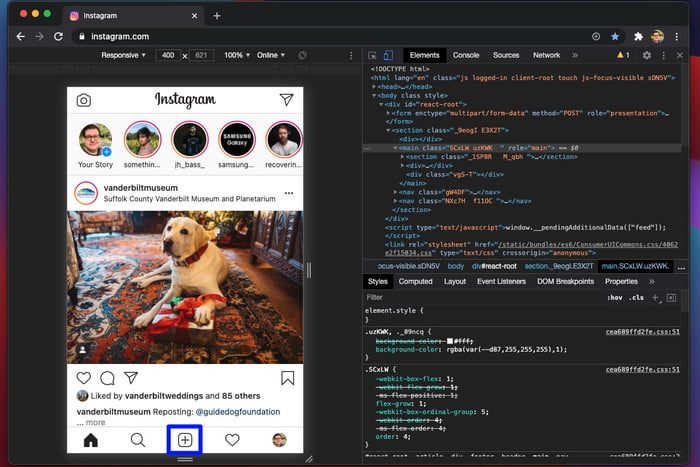Open a new browser tab
Image resolution: width=700 pixels, height=467 pixels.
(x=217, y=16)
